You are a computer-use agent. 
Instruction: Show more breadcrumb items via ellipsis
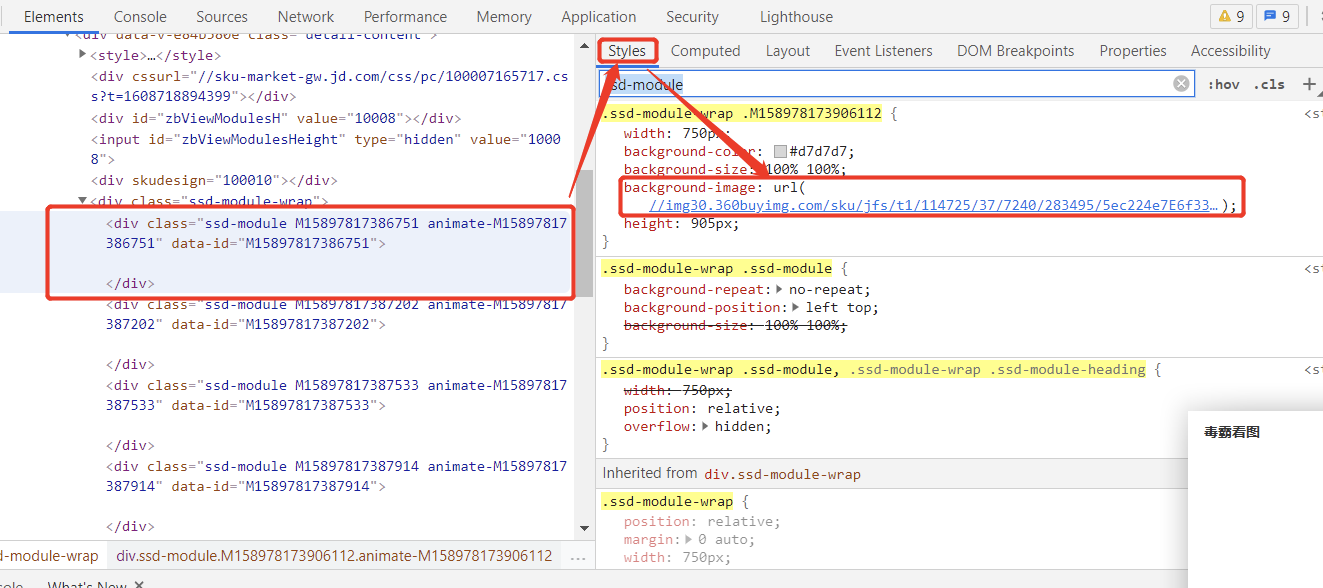click(x=577, y=556)
